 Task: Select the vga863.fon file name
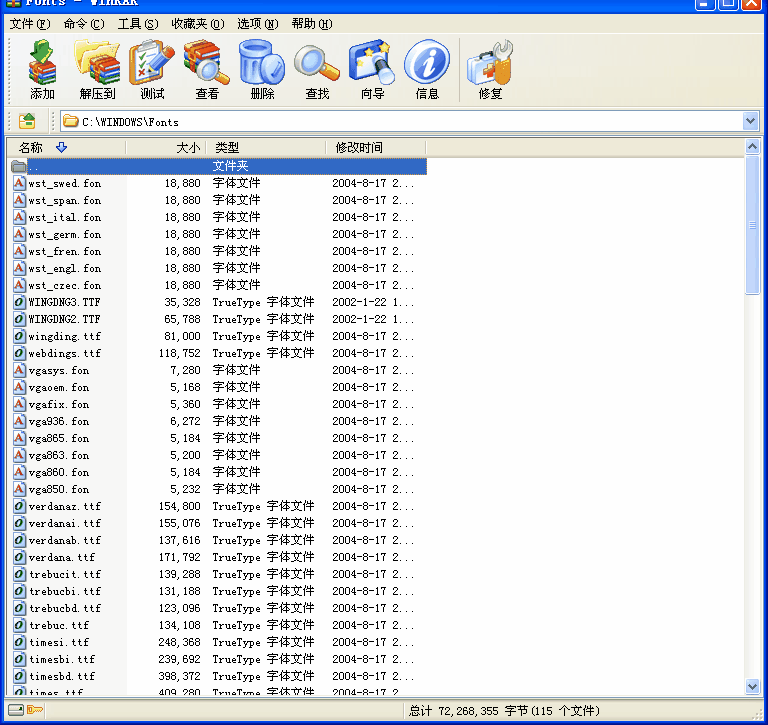pos(59,456)
